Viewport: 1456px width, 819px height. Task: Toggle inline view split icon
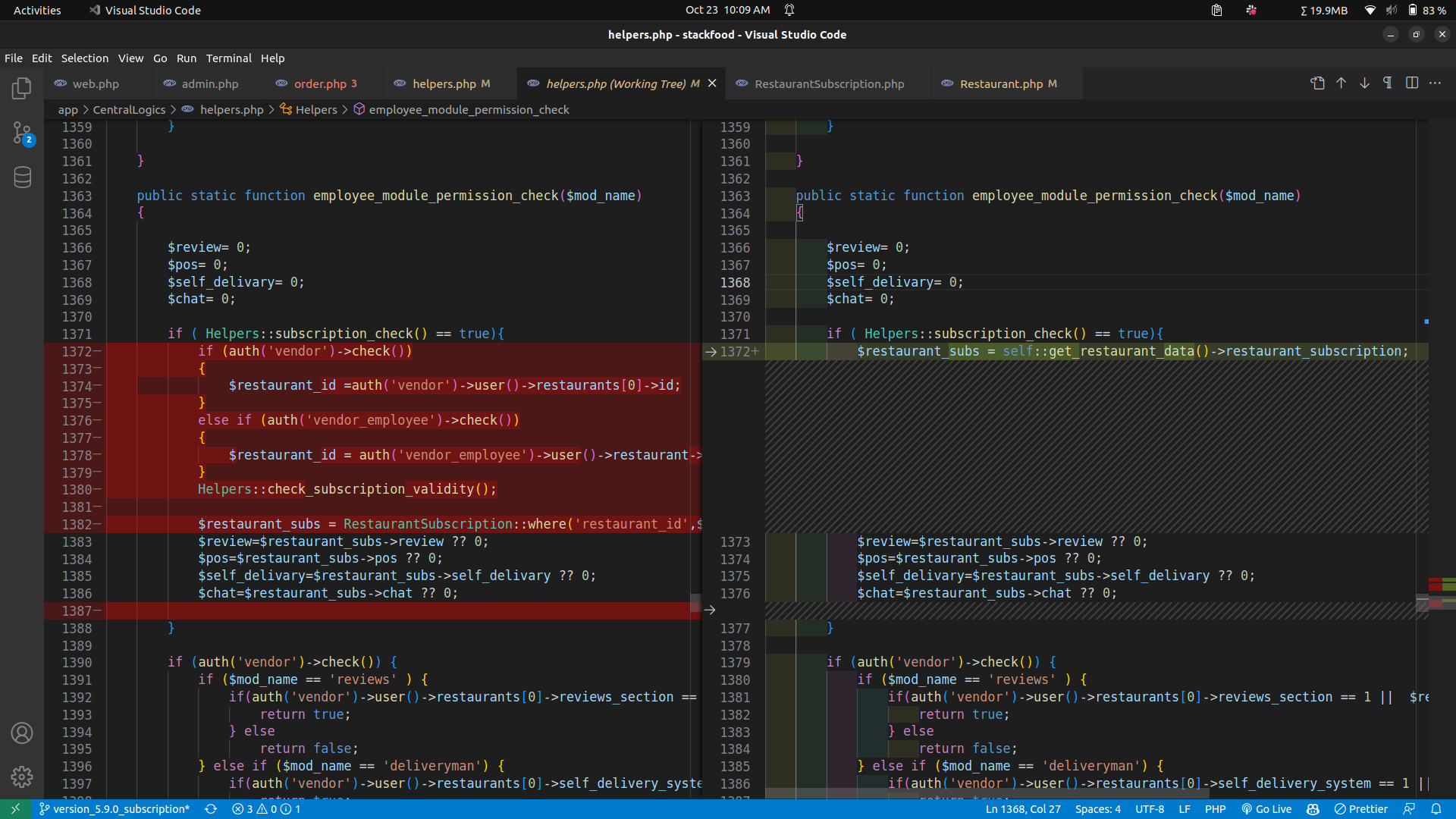pos(1411,83)
